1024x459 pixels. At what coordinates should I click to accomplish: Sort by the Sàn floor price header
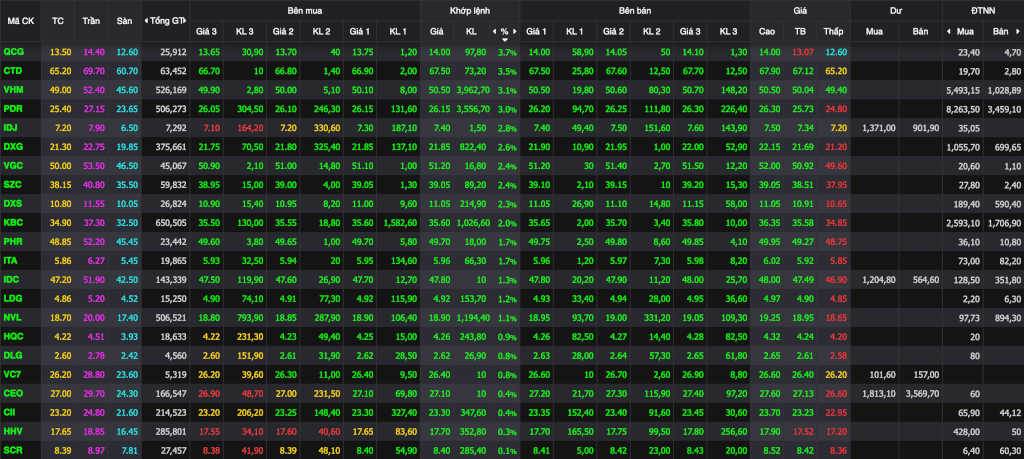tap(124, 21)
